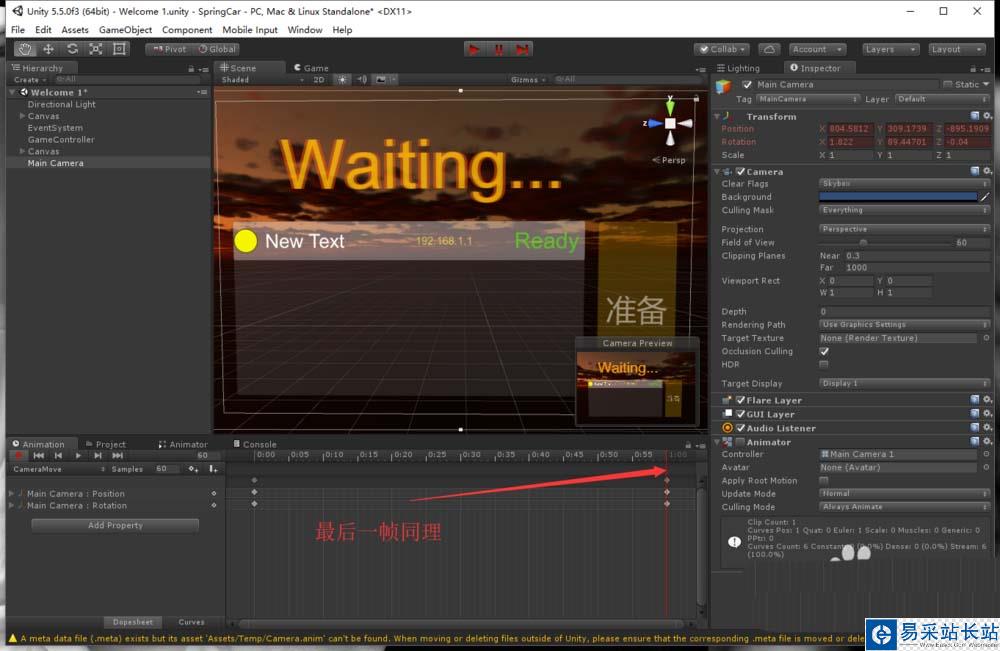1000x651 pixels.
Task: Open Target Display dropdown
Action: click(x=904, y=383)
